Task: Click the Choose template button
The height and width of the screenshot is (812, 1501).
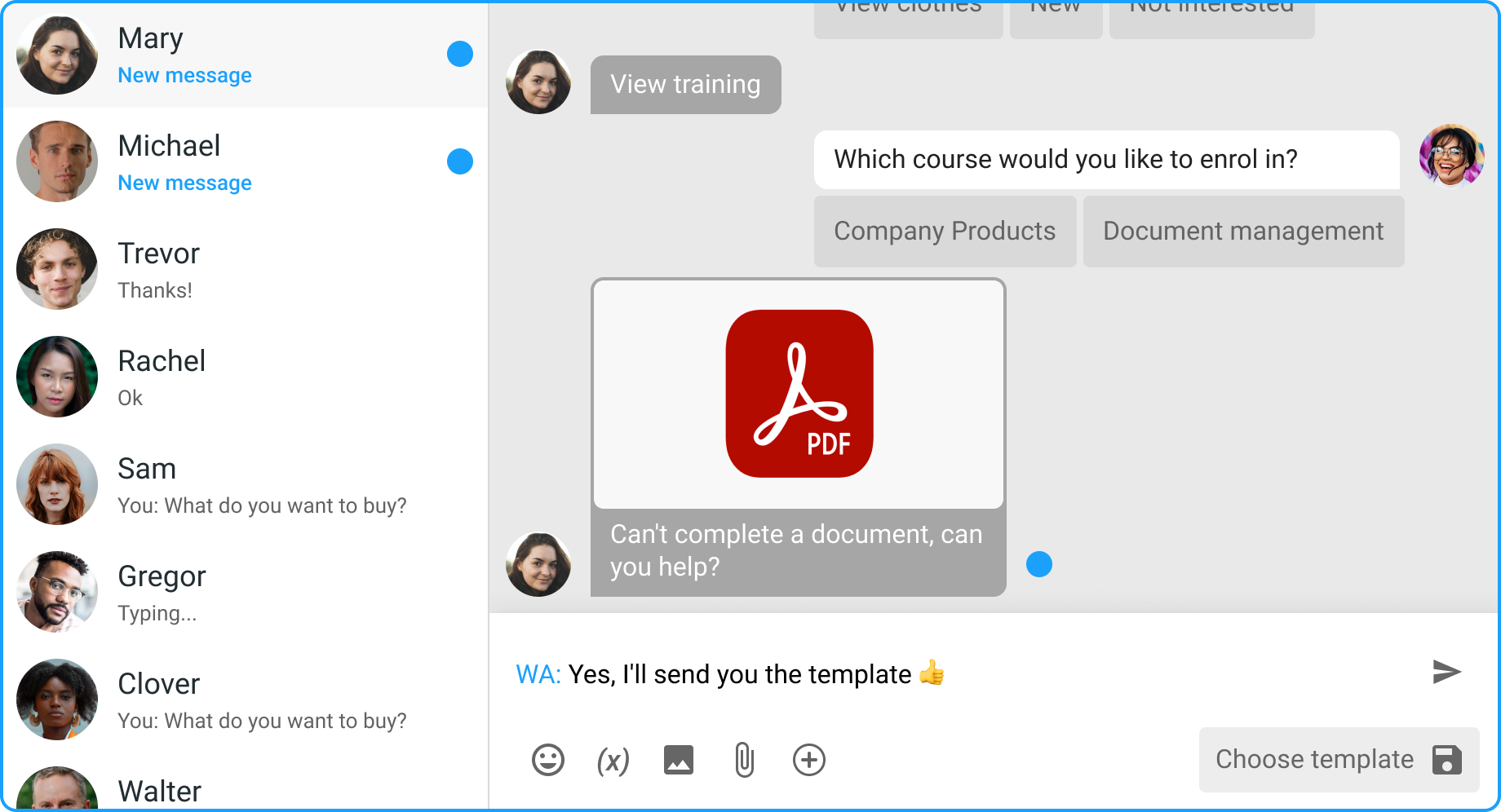Action: (x=1339, y=759)
